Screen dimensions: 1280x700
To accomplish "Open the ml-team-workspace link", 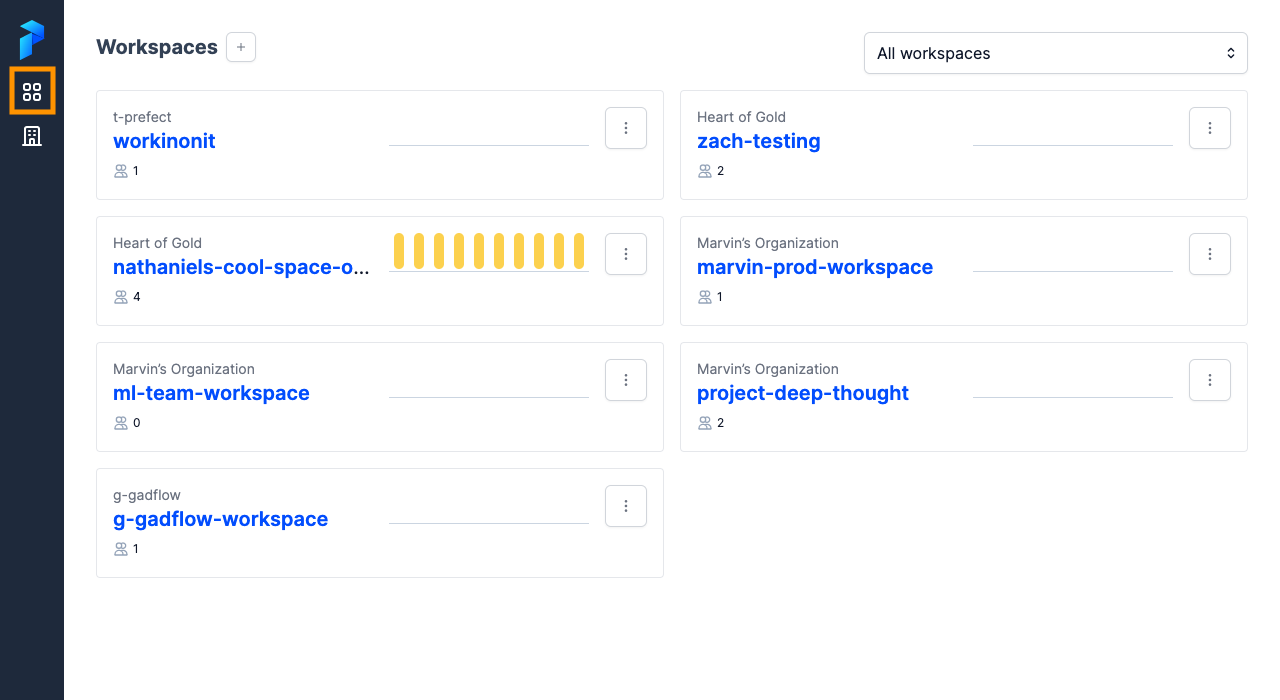I will tap(211, 393).
